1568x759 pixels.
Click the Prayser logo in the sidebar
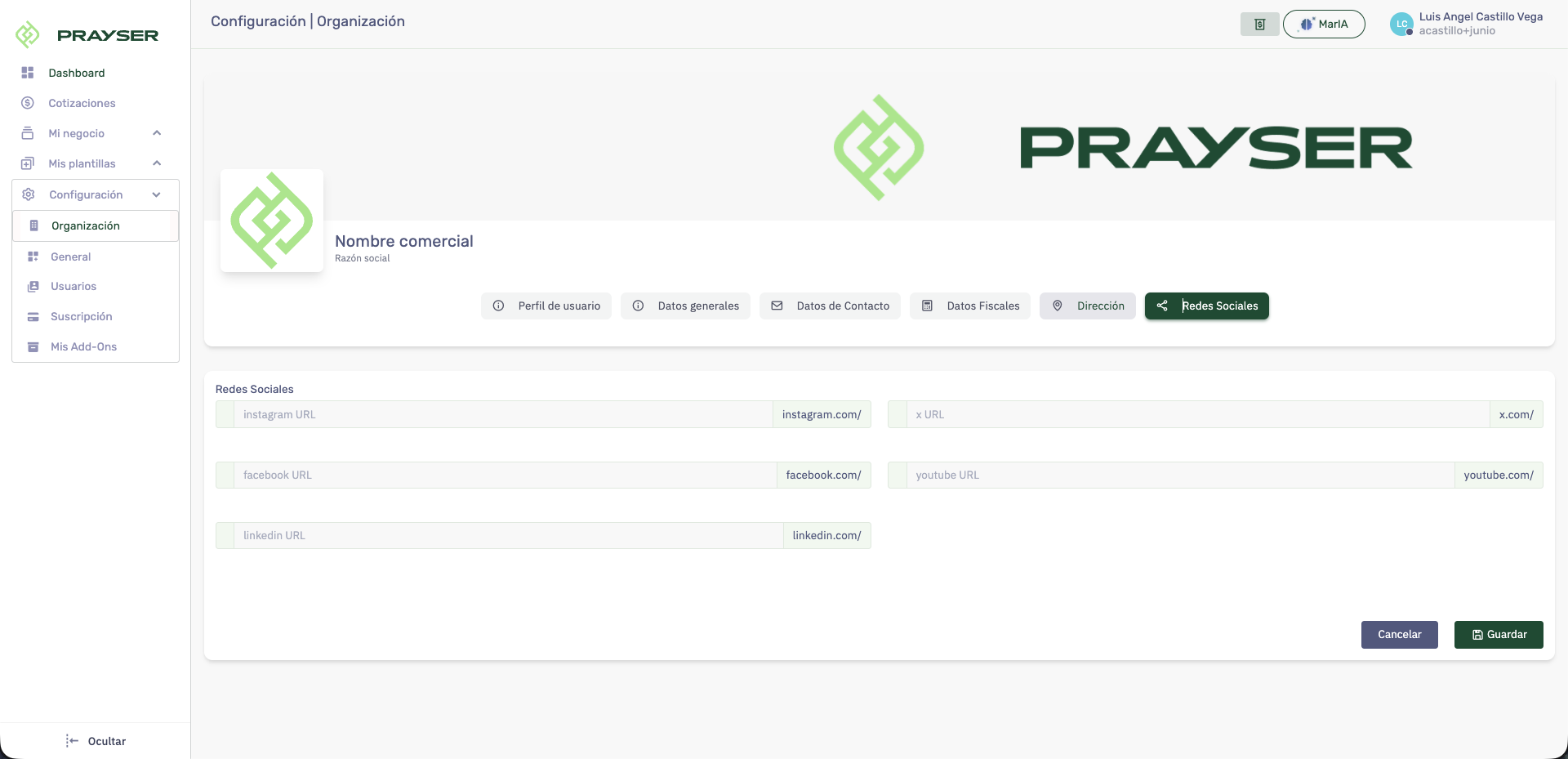click(87, 34)
